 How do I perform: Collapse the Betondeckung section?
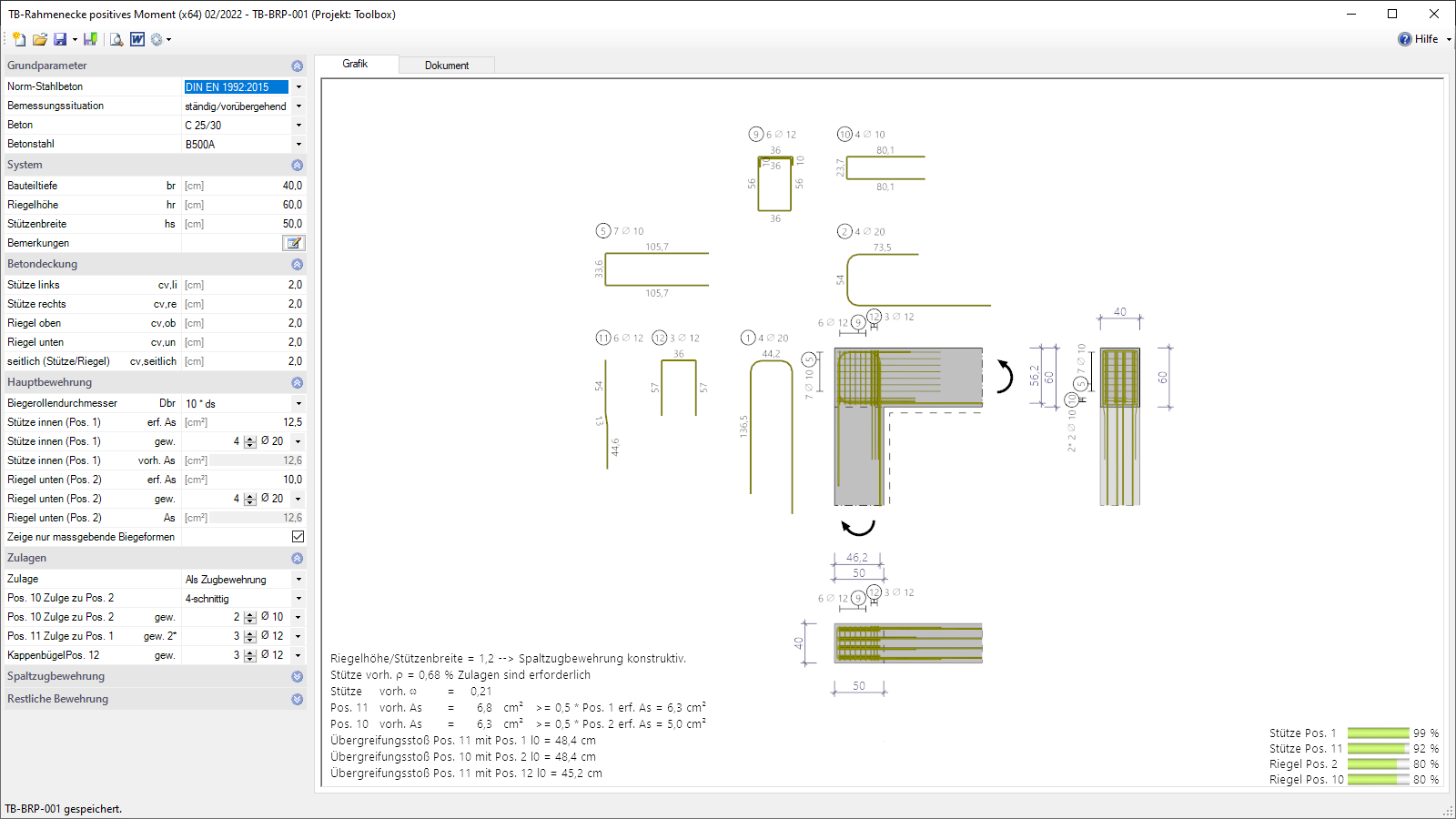pyautogui.click(x=297, y=264)
